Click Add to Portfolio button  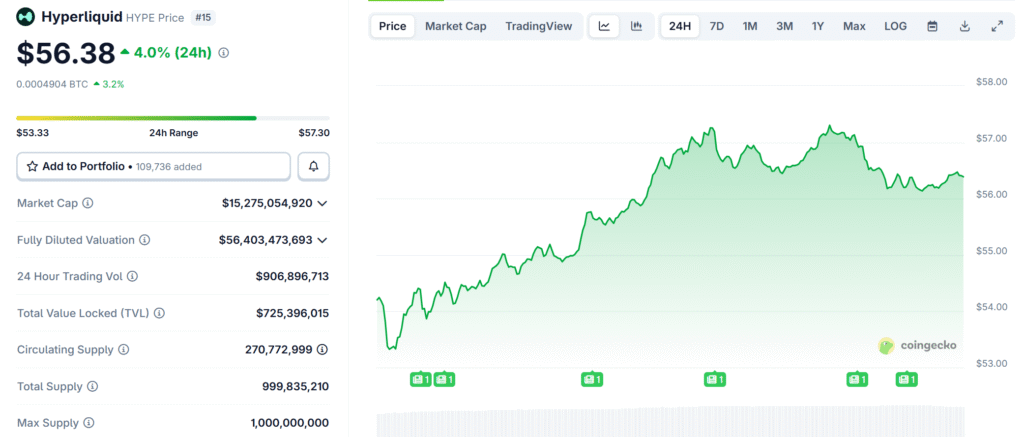coord(153,167)
